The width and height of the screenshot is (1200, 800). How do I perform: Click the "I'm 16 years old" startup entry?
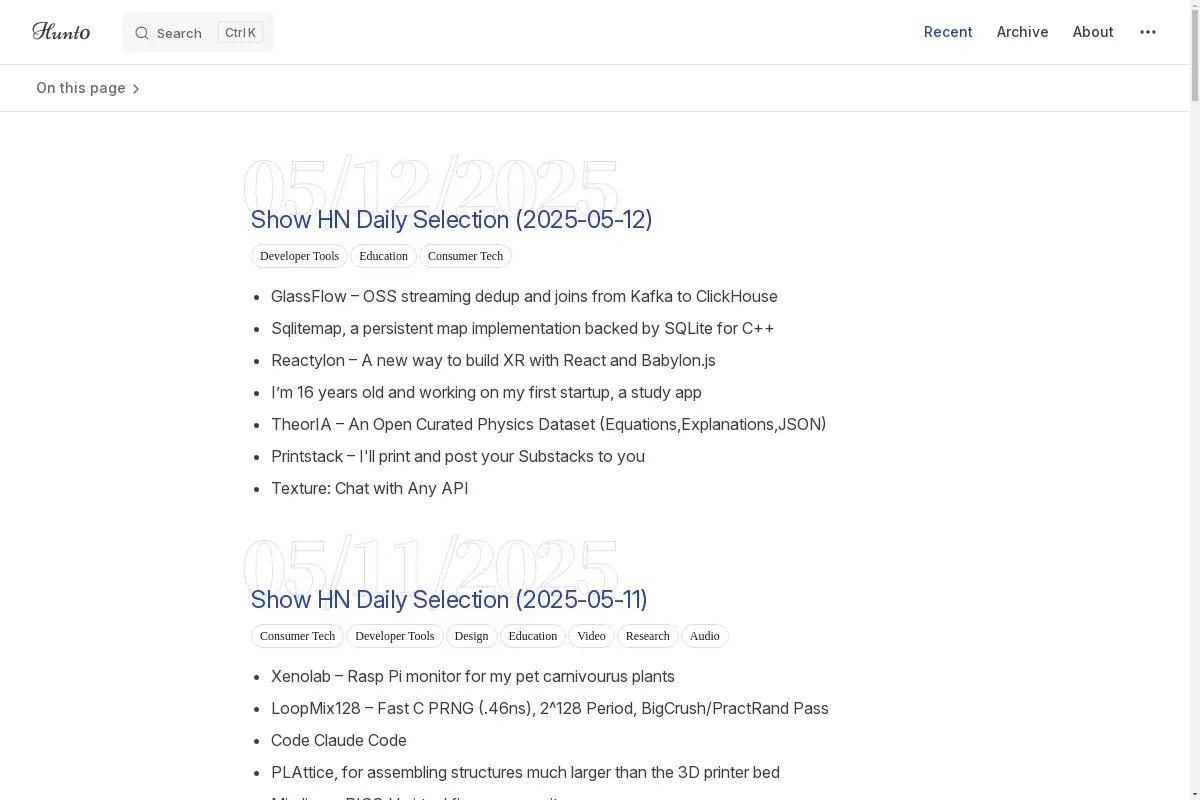point(486,392)
